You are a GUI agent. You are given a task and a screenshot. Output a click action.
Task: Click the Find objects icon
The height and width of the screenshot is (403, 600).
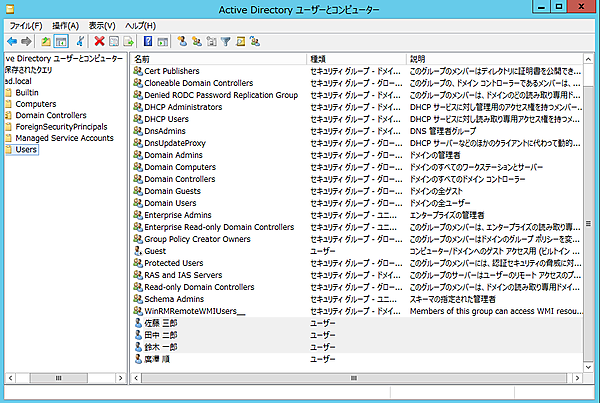pos(240,41)
